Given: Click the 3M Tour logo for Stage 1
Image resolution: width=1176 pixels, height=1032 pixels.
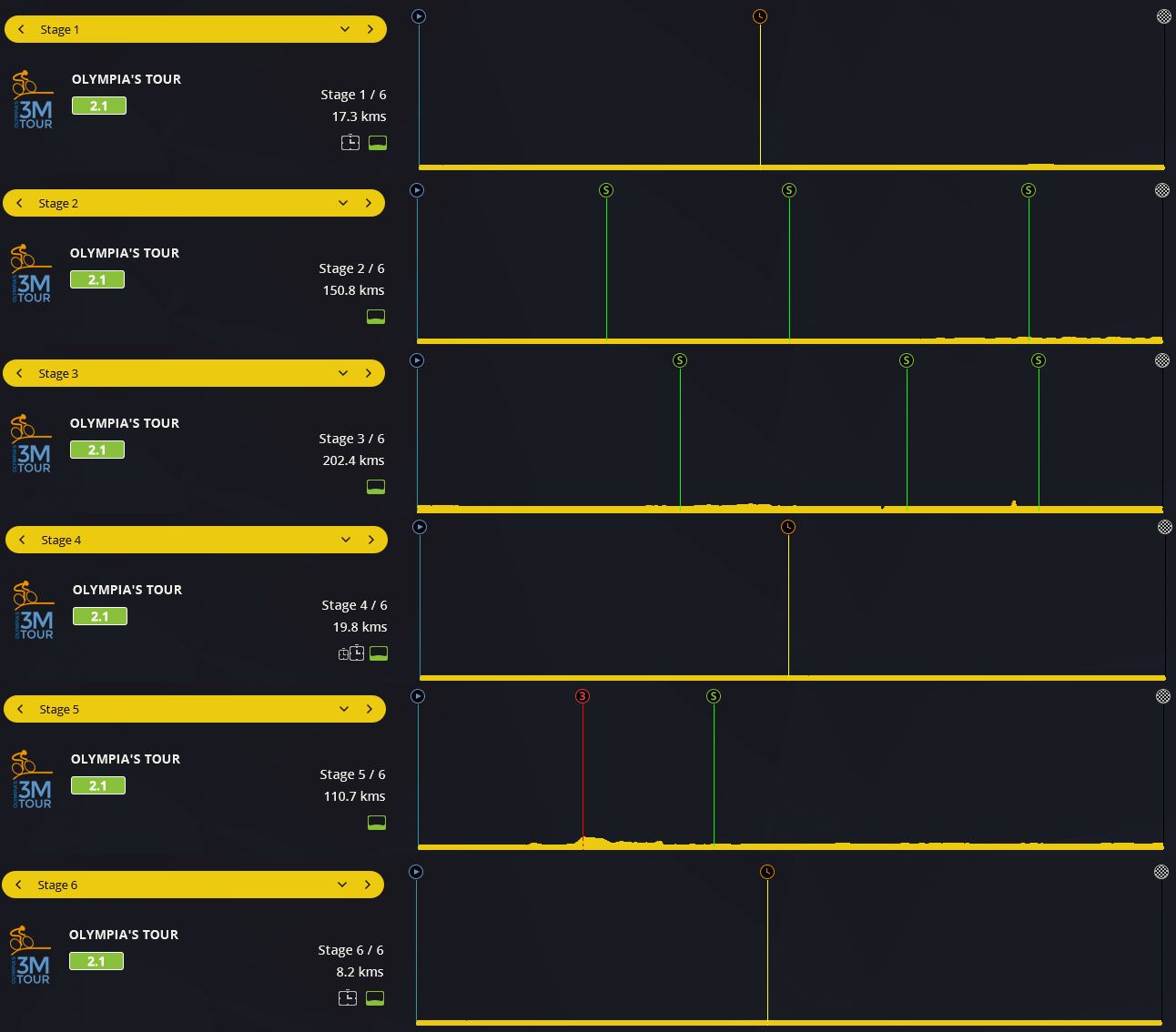Looking at the screenshot, I should tap(33, 100).
